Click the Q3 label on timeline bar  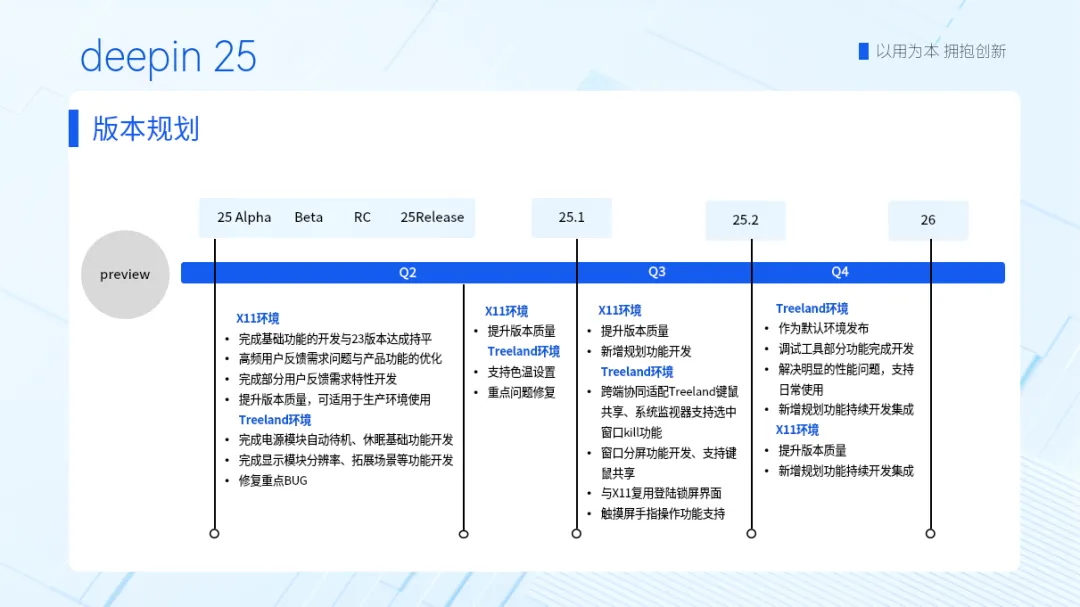(657, 271)
